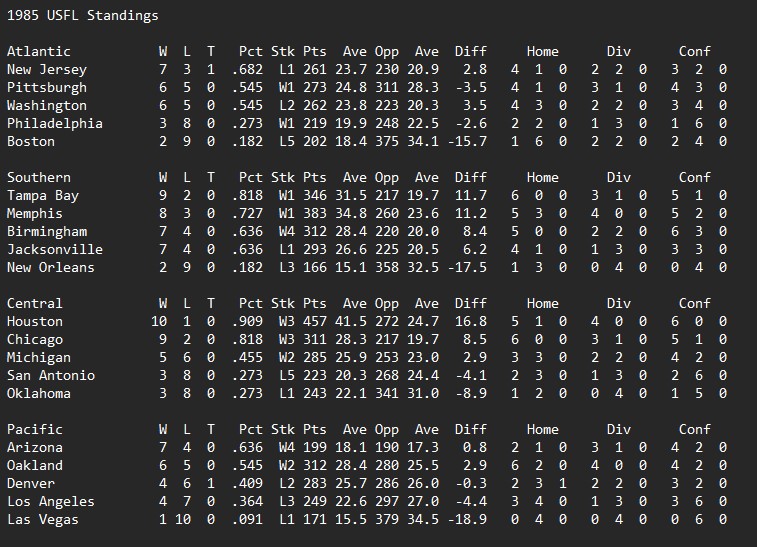Screen dimensions: 757x547
Task: Click the Houston team name
Action: coord(34,321)
